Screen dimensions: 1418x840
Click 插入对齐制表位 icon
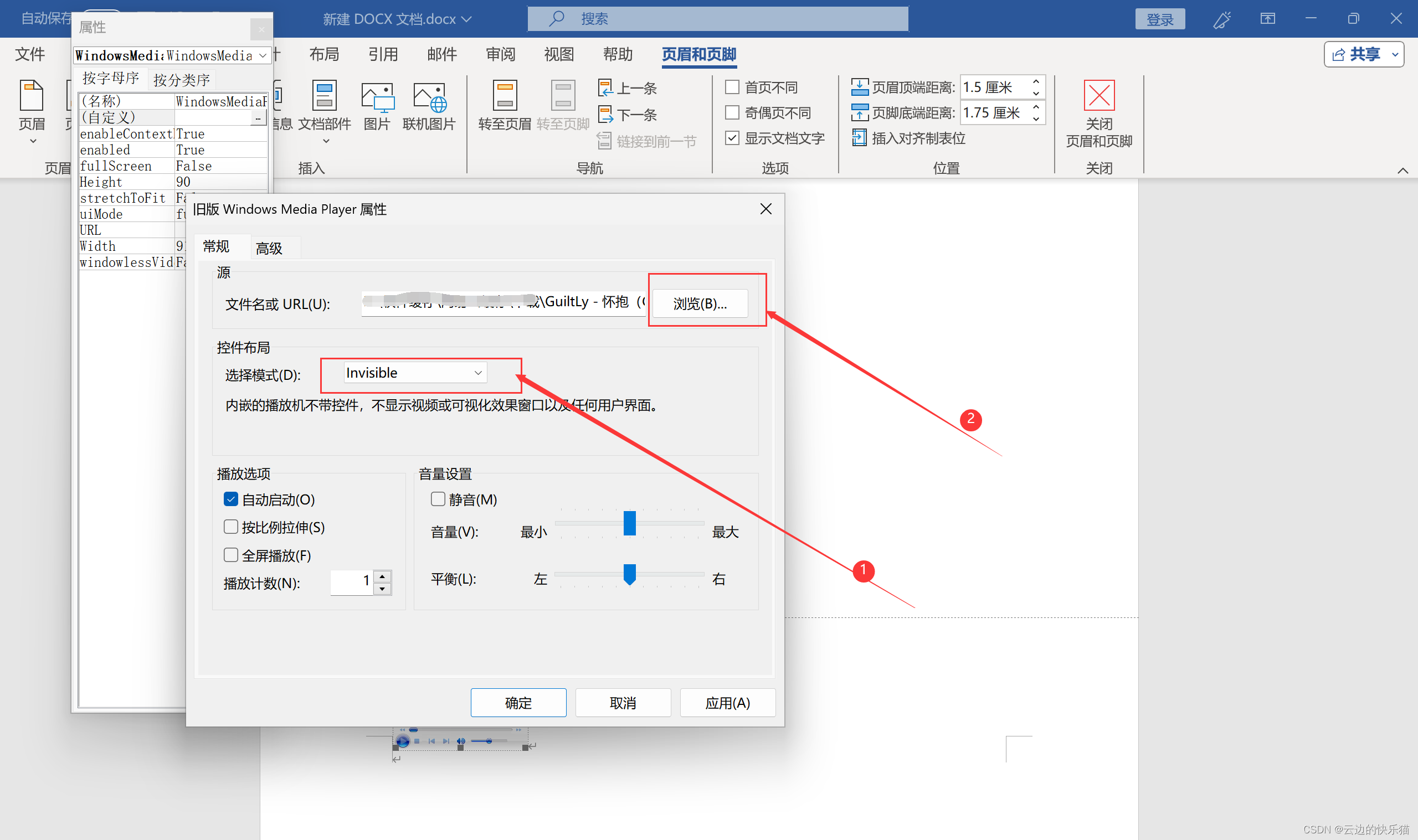pyautogui.click(x=859, y=138)
